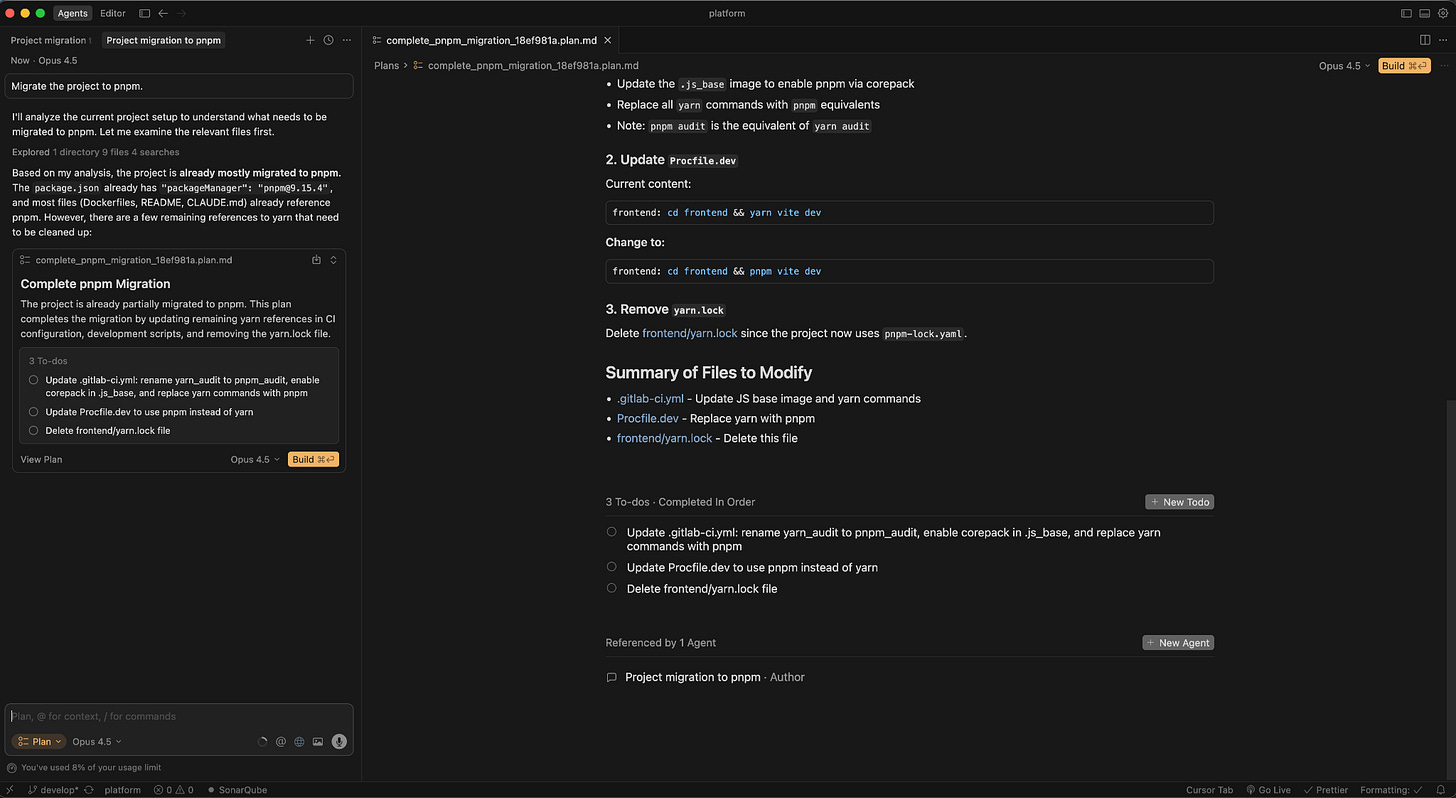Screen dimensions: 1456x798
Task: Select the complete_pnpm_migration plan.md editor tab
Action: 491,40
